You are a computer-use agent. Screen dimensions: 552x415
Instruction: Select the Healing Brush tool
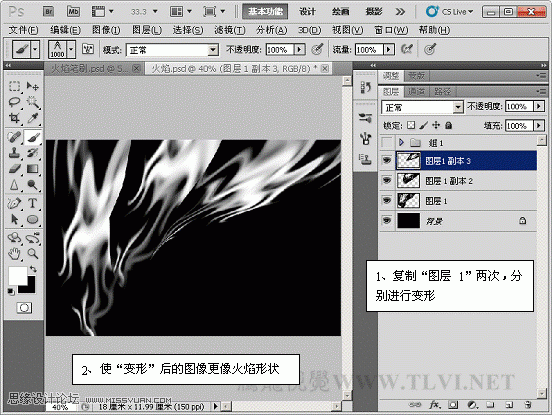[x=14, y=137]
